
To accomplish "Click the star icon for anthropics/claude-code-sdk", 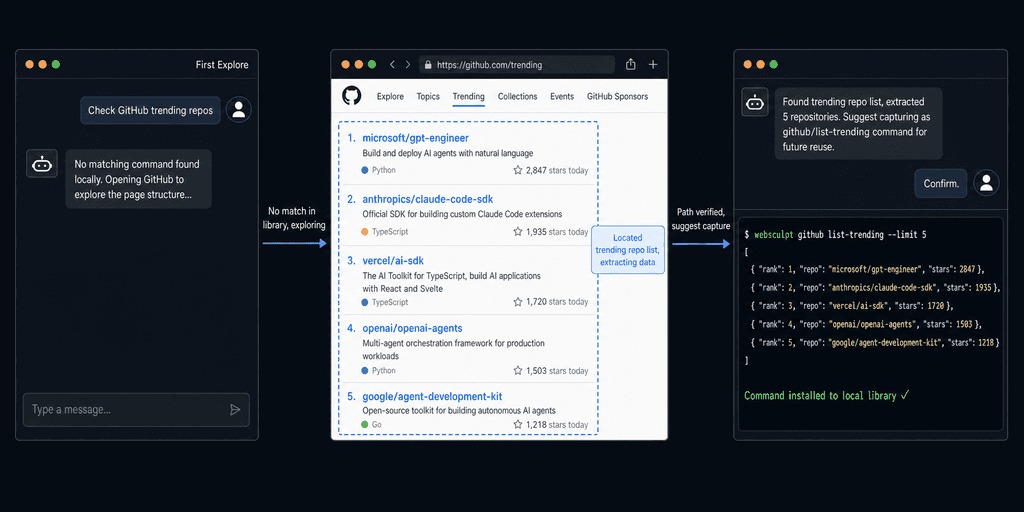I will point(518,232).
